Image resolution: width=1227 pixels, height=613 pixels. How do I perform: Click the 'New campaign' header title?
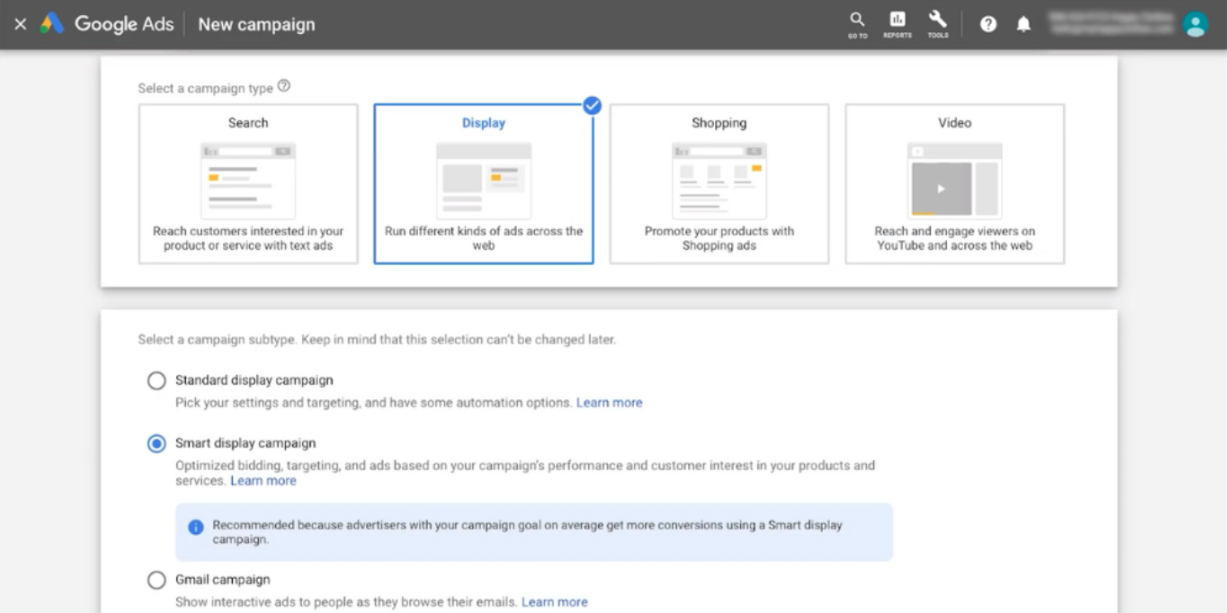coord(256,24)
